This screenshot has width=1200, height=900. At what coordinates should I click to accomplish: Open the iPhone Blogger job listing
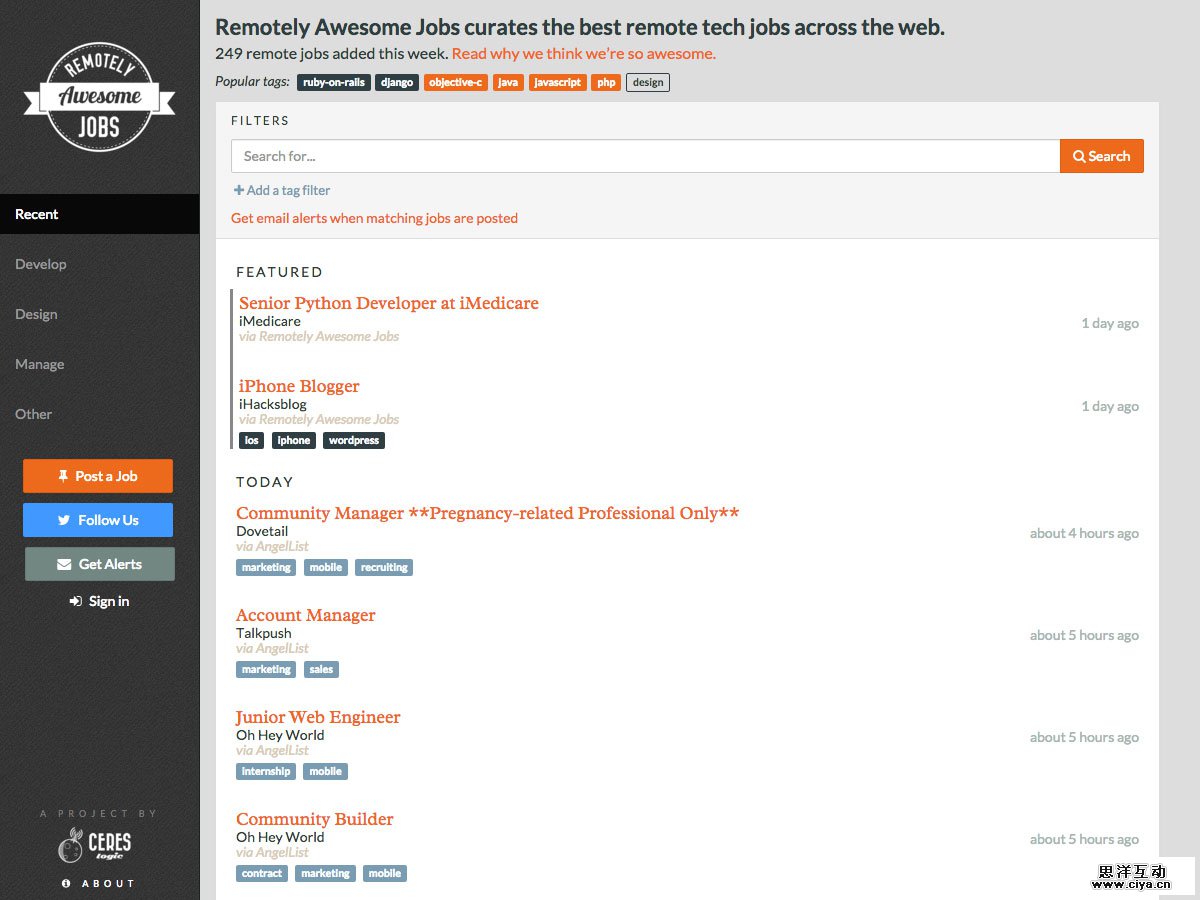299,386
